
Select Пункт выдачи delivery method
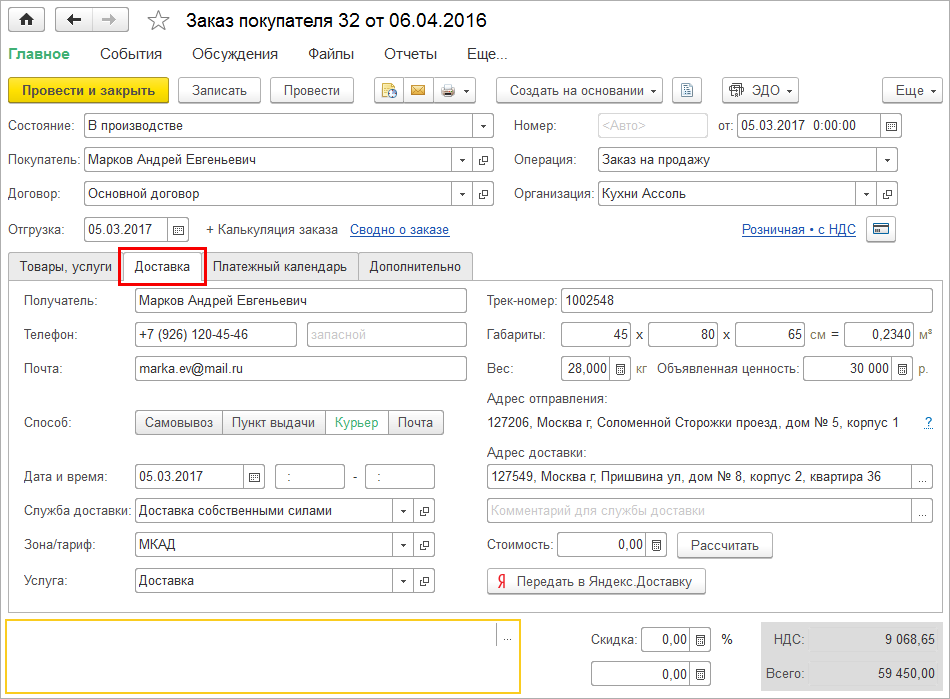[x=273, y=422]
